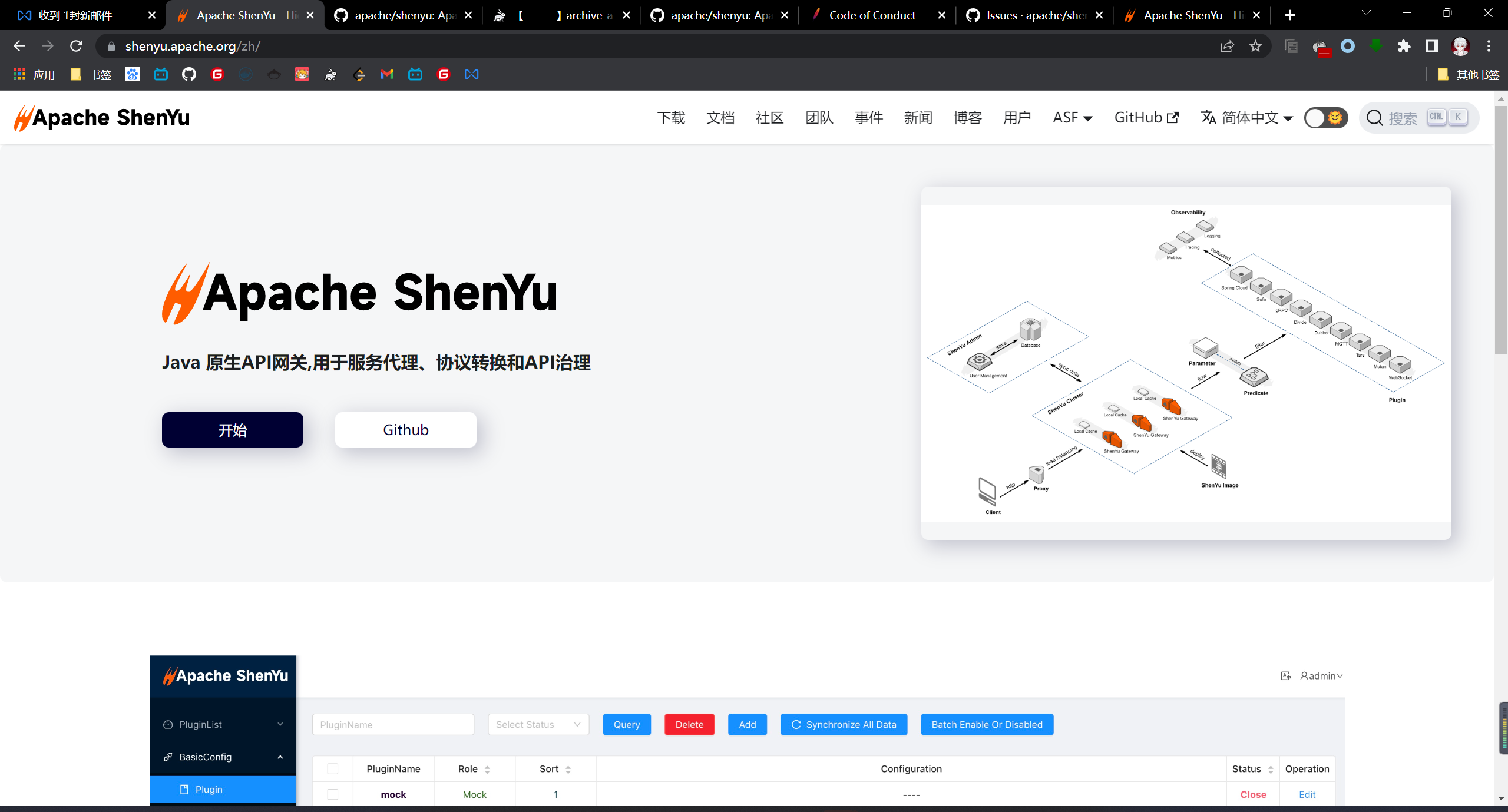Open the search with the magnifier icon
1508x812 pixels.
pyautogui.click(x=1374, y=117)
